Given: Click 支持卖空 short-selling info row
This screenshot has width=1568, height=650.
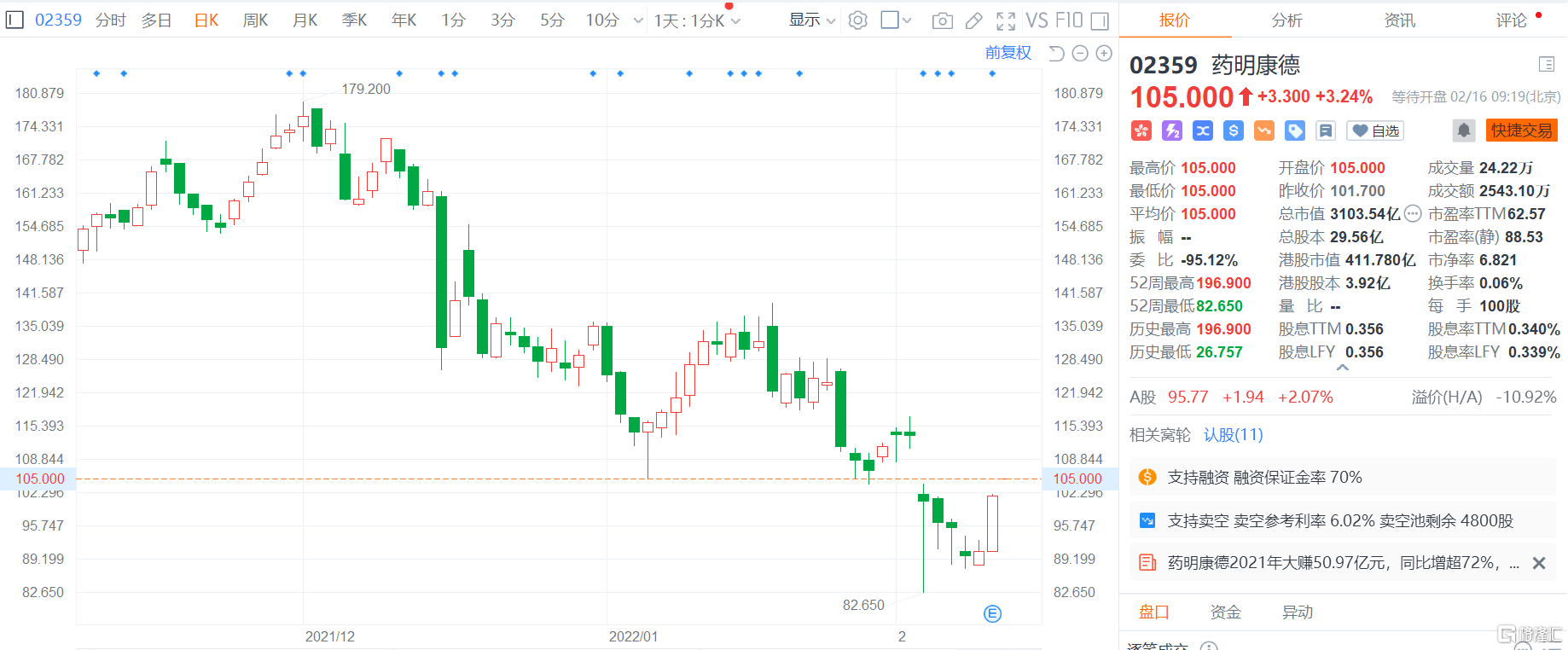Looking at the screenshot, I should pos(1344,520).
